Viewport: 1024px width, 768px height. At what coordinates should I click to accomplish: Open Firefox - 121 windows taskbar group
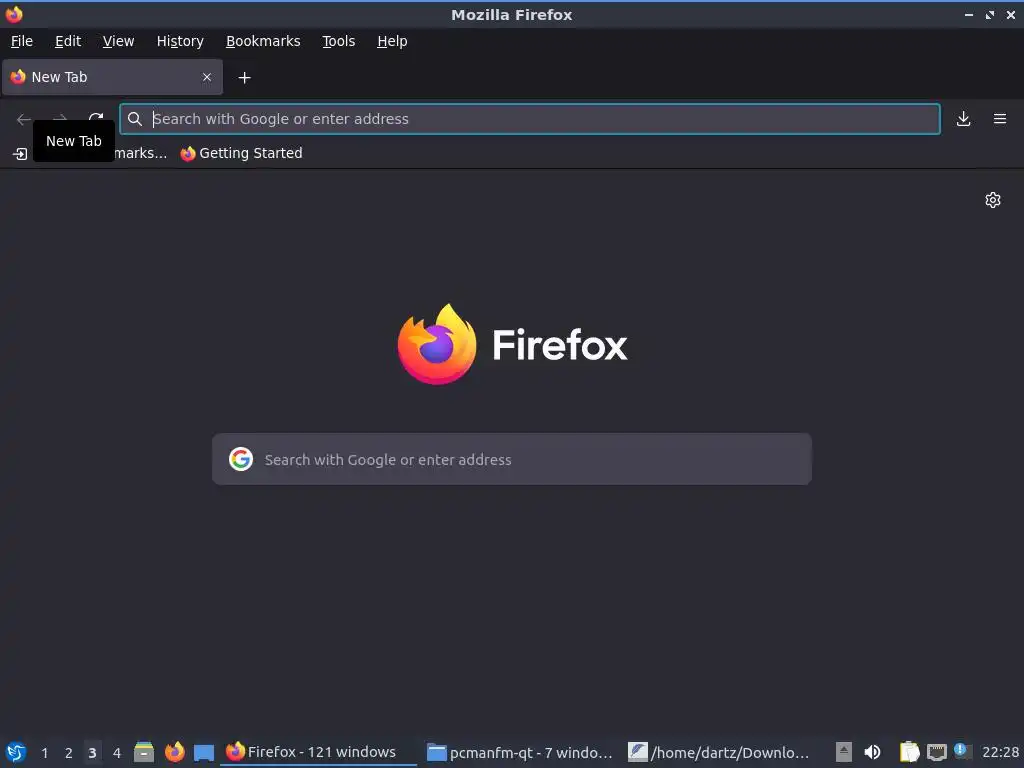[318, 752]
